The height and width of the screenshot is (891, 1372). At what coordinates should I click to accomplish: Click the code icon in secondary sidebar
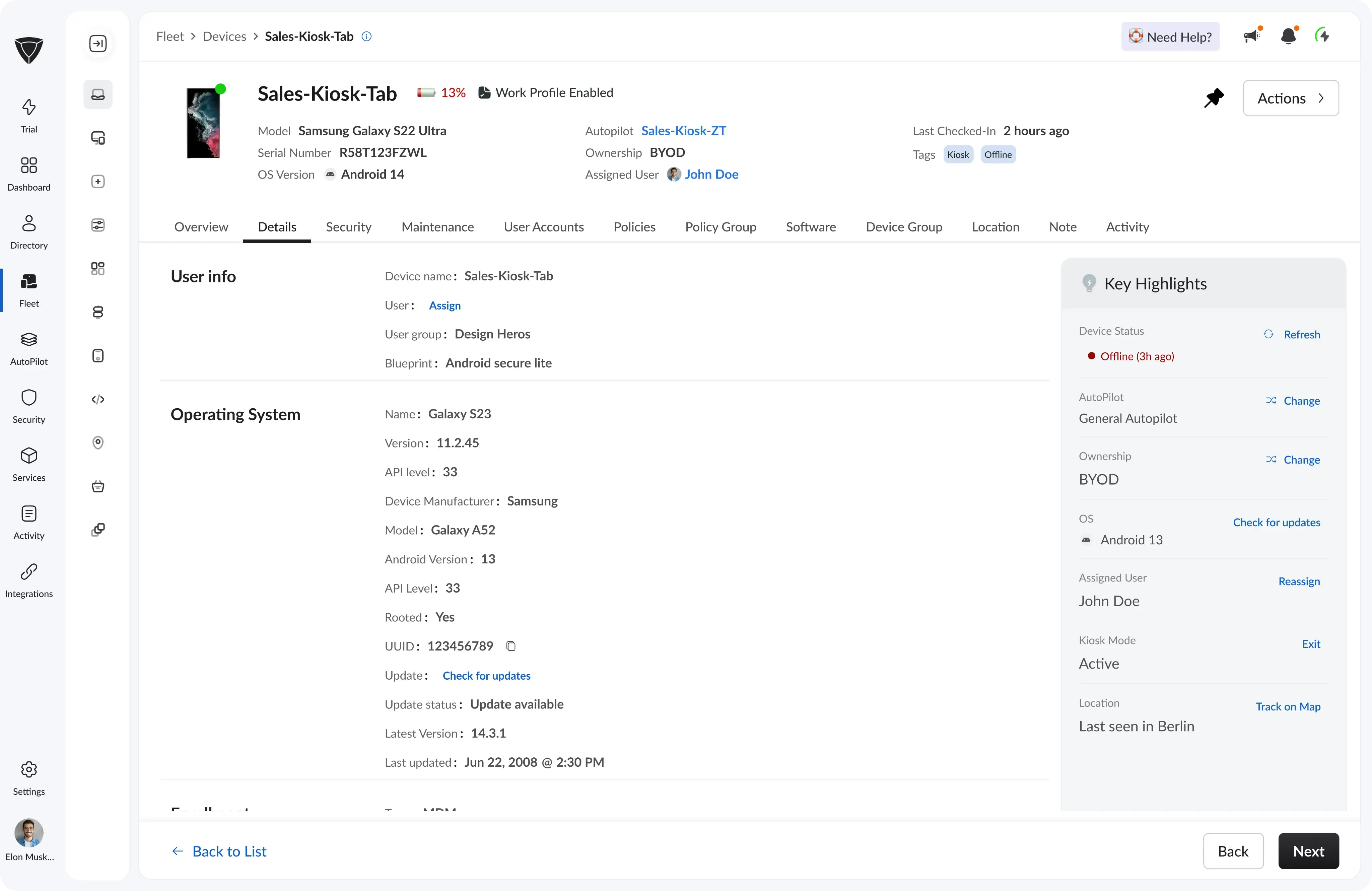point(98,399)
